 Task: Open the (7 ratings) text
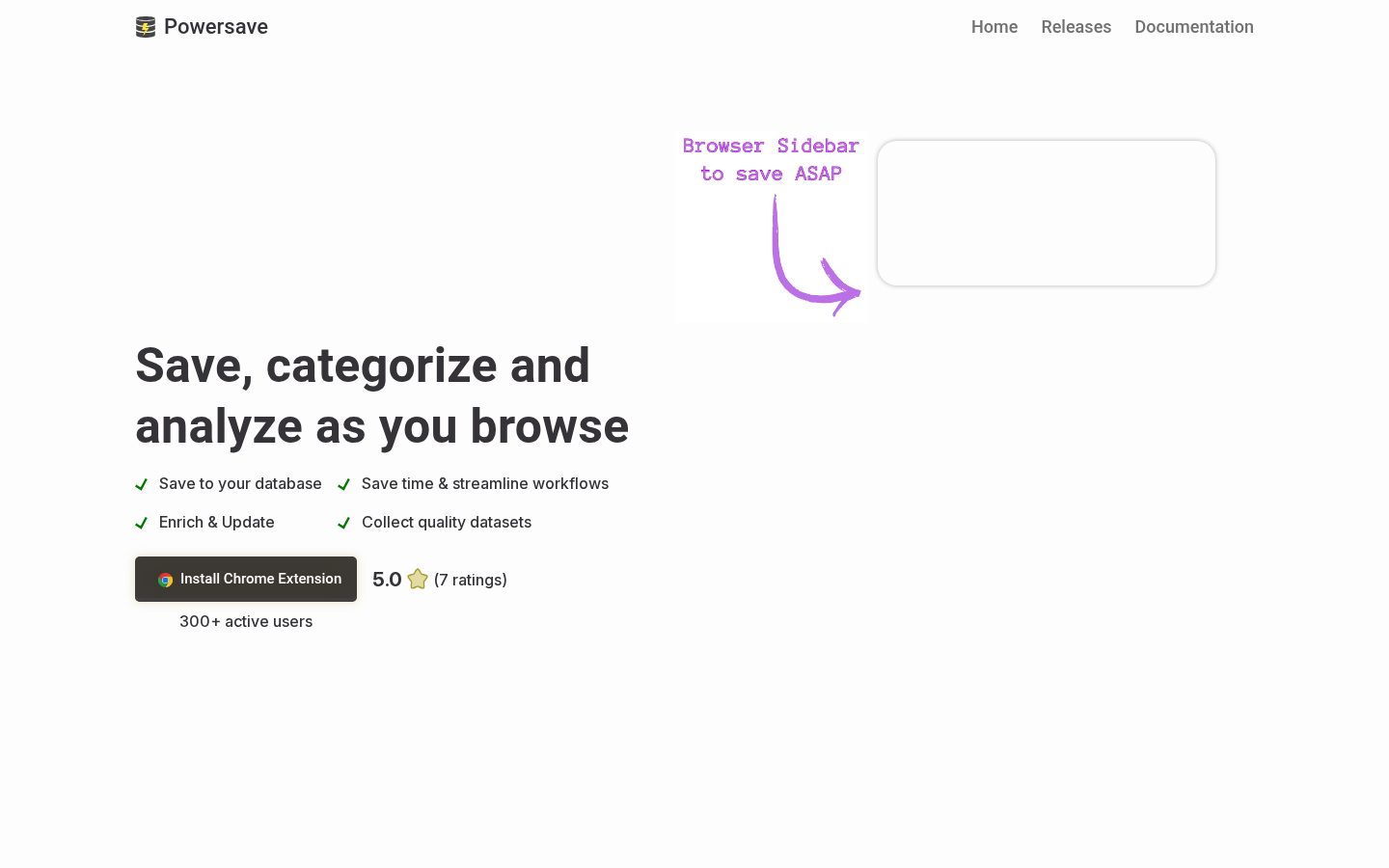point(471,580)
